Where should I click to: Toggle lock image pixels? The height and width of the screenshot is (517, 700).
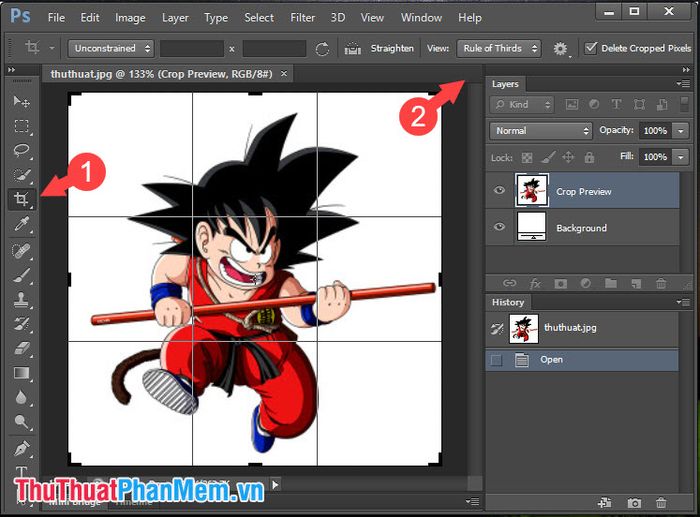548,157
